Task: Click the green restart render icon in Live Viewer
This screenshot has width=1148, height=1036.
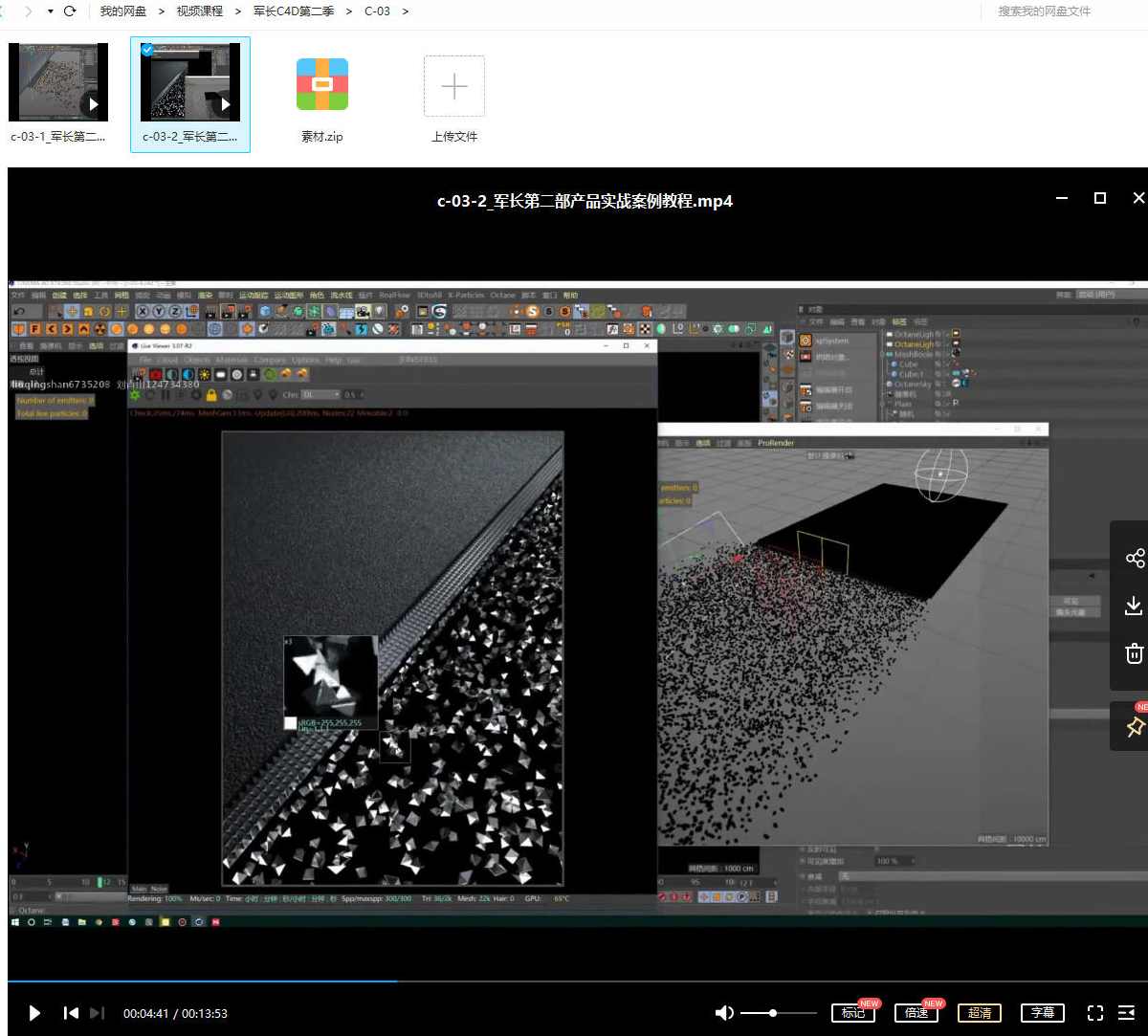Action: [137, 394]
